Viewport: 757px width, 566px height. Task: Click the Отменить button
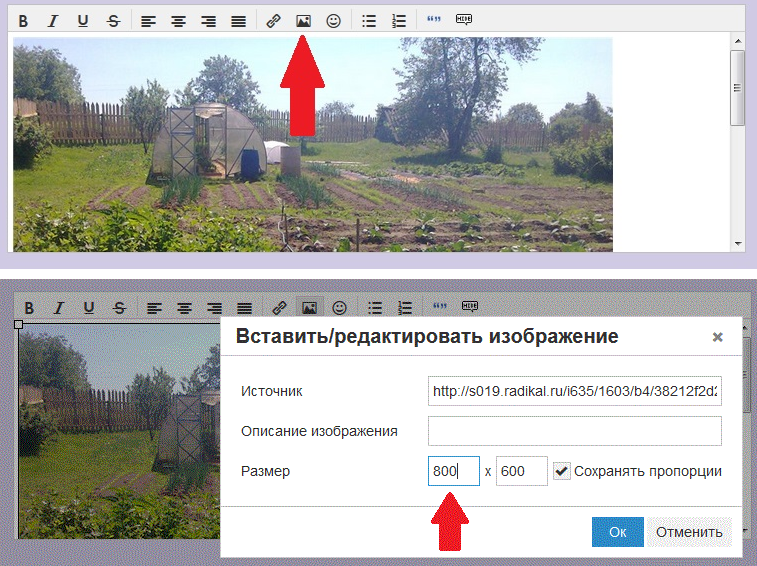(x=689, y=532)
